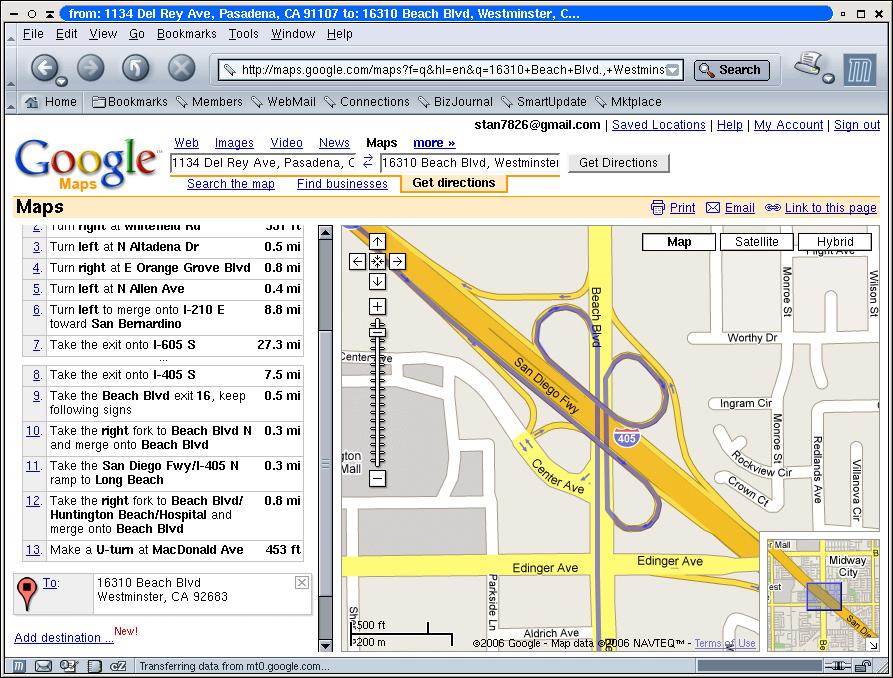Pan the map up with arrow
Viewport: 893px width, 678px height.
[x=377, y=242]
